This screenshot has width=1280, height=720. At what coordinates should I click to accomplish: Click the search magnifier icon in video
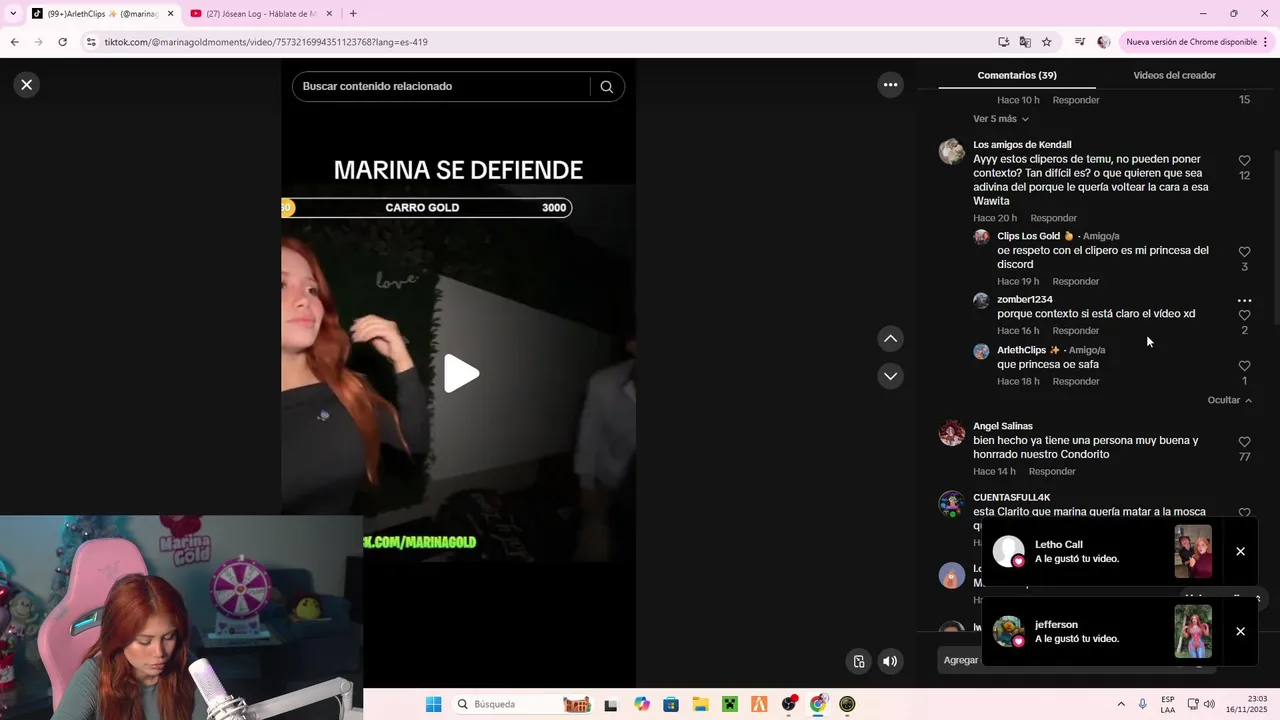606,87
